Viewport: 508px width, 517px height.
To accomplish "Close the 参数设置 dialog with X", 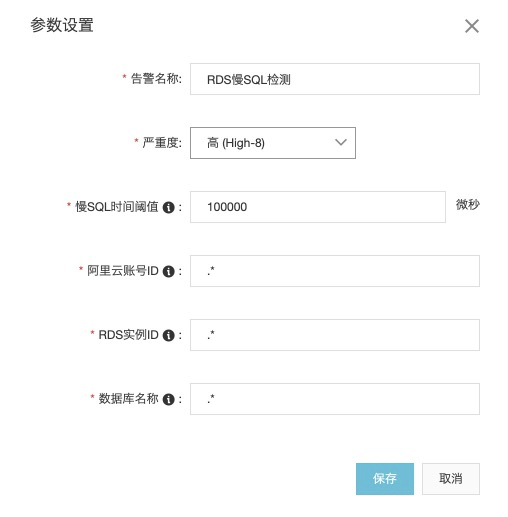I will (472, 26).
